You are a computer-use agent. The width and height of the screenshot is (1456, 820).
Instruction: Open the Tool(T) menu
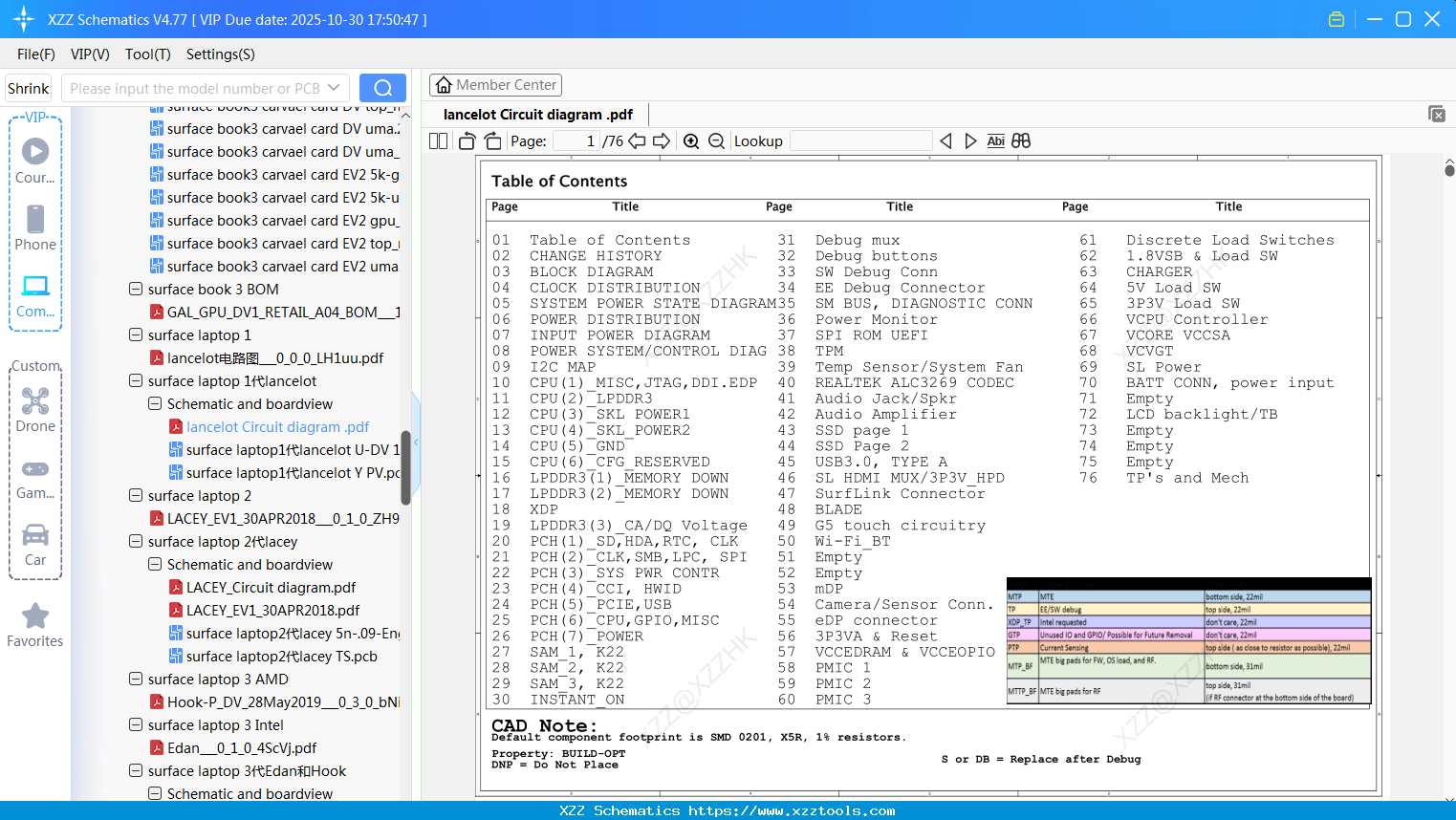pyautogui.click(x=148, y=54)
